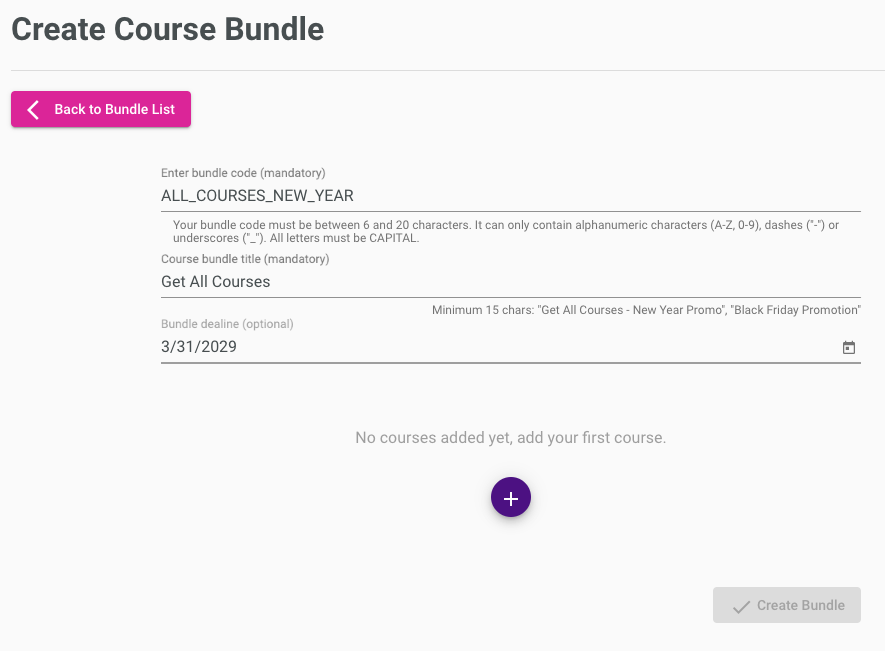
Task: Click the Create Bundle button label
Action: pyautogui.click(x=800, y=605)
